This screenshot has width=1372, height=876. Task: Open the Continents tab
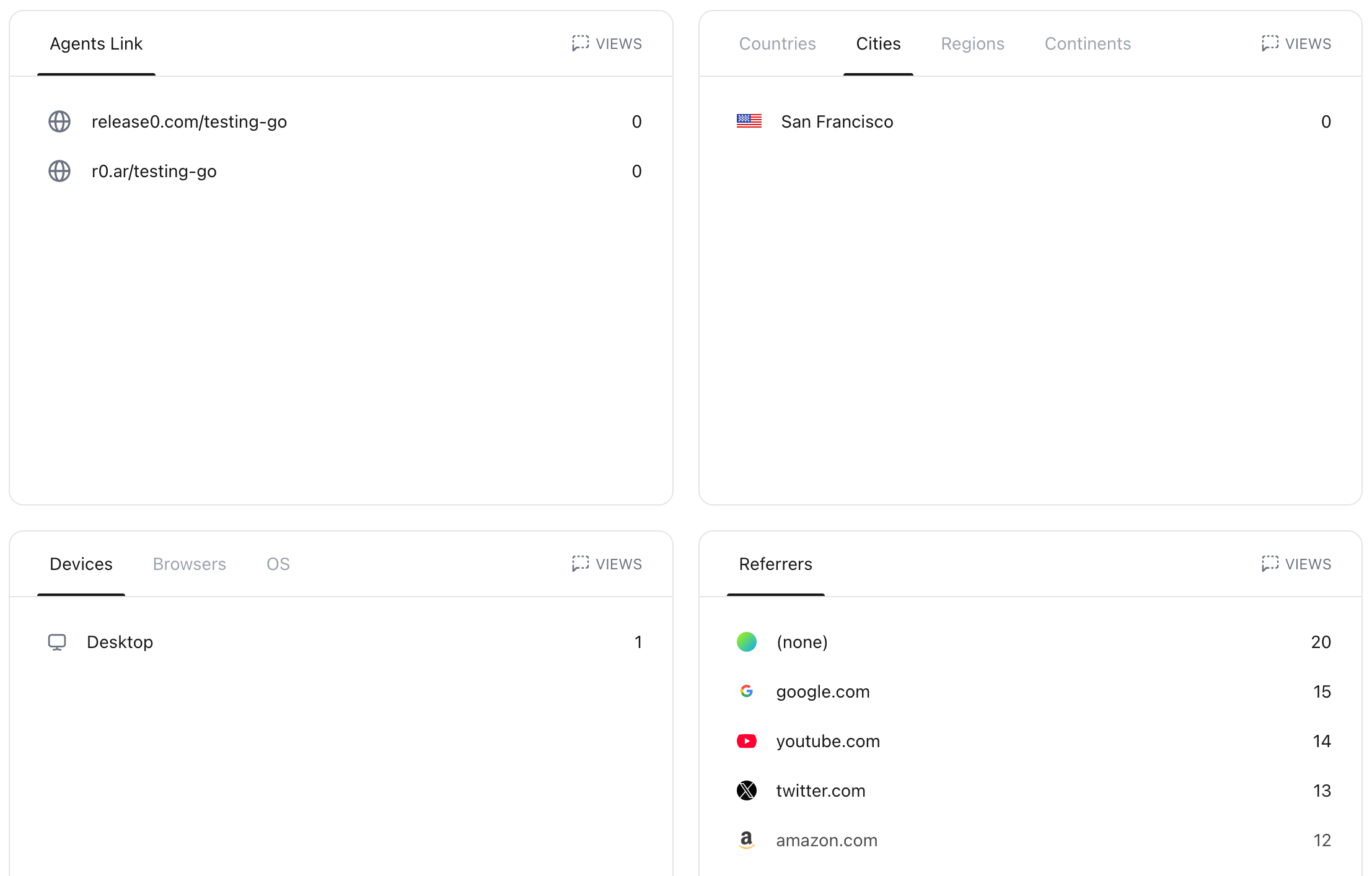(x=1088, y=44)
